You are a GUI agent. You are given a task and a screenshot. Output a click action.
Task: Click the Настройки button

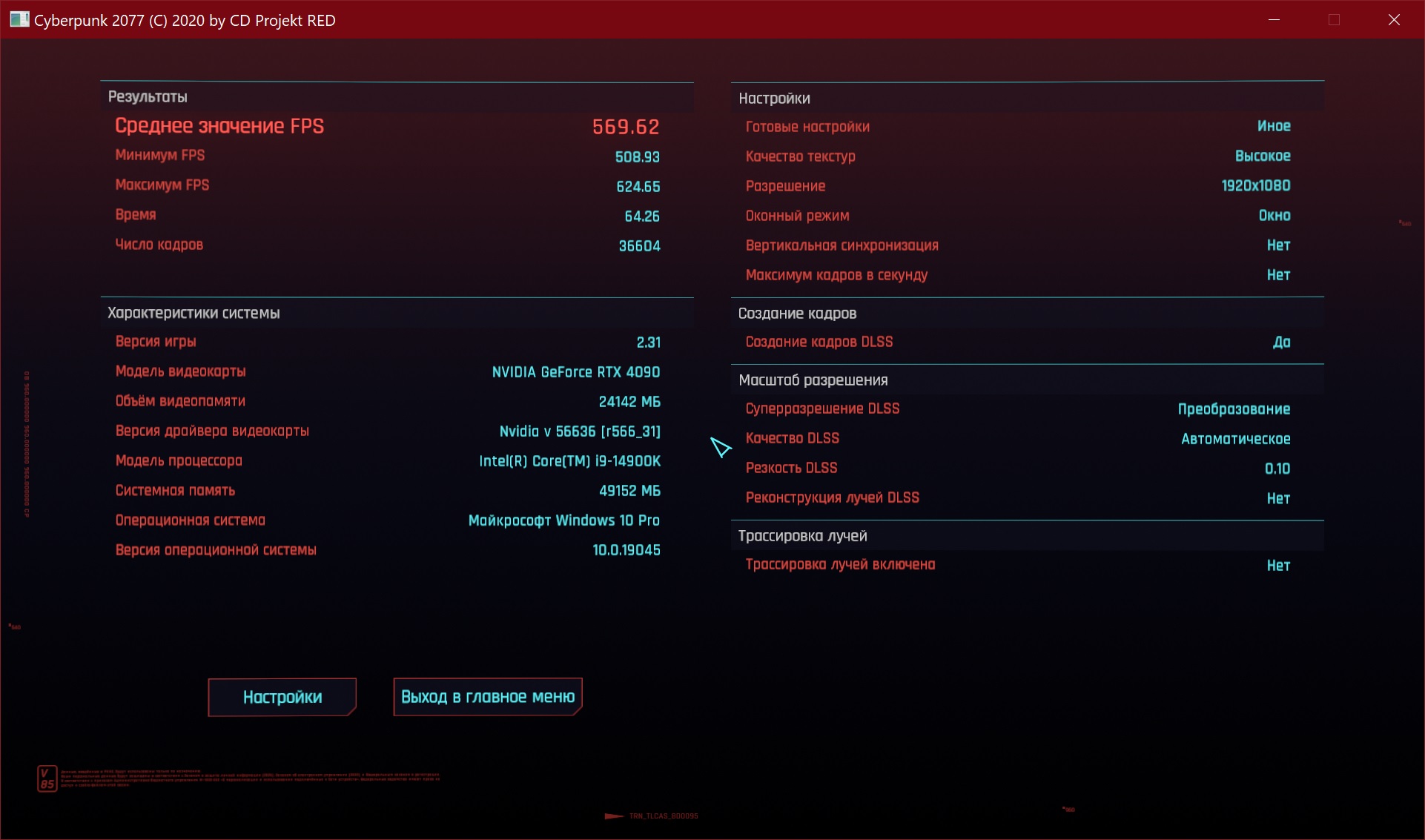tap(282, 697)
